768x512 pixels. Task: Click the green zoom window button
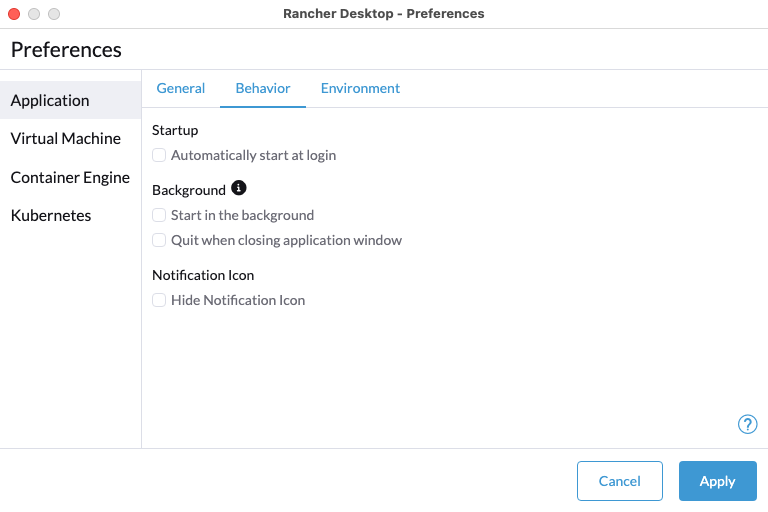point(54,14)
